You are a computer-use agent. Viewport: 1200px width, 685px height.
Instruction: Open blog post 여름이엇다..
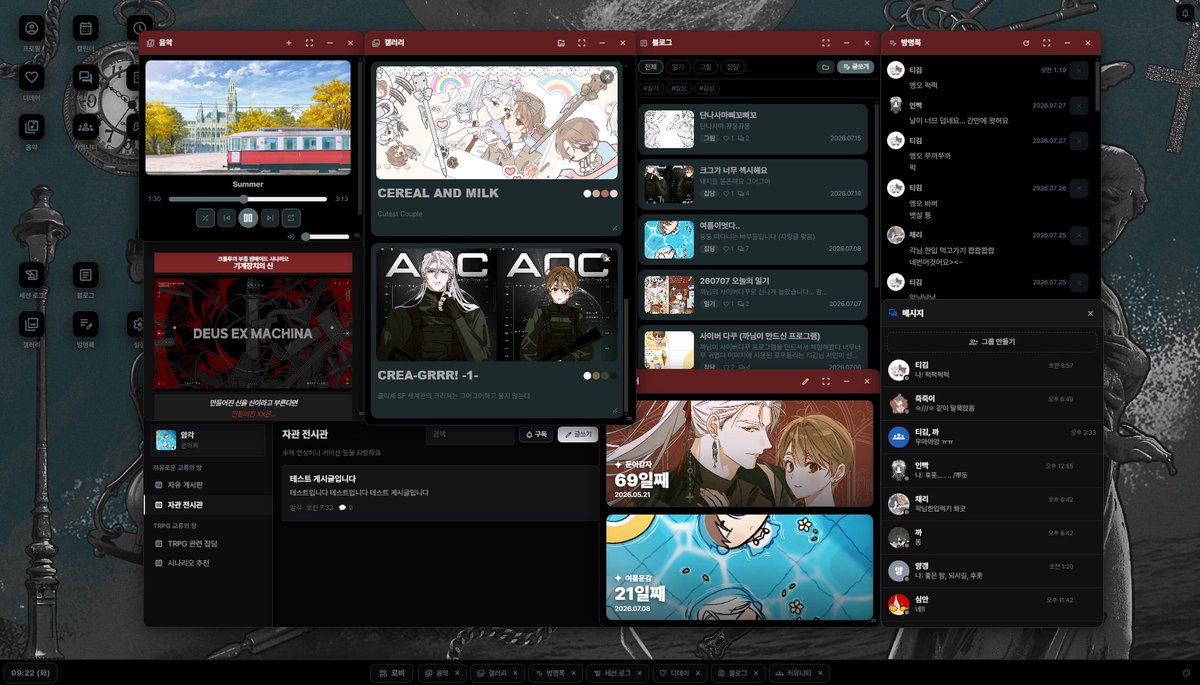pyautogui.click(x=753, y=238)
